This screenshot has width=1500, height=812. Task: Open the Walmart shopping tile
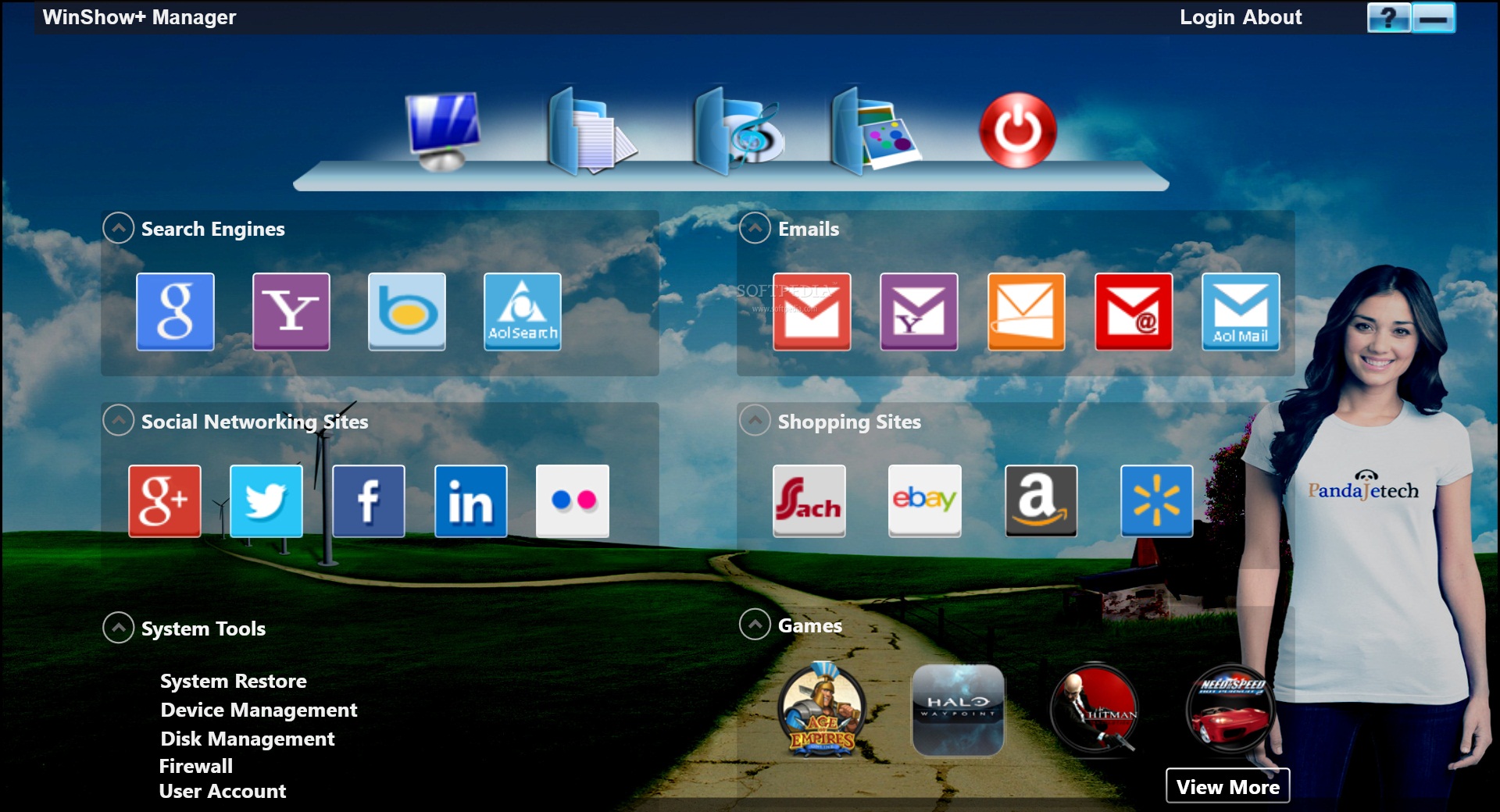1156,501
